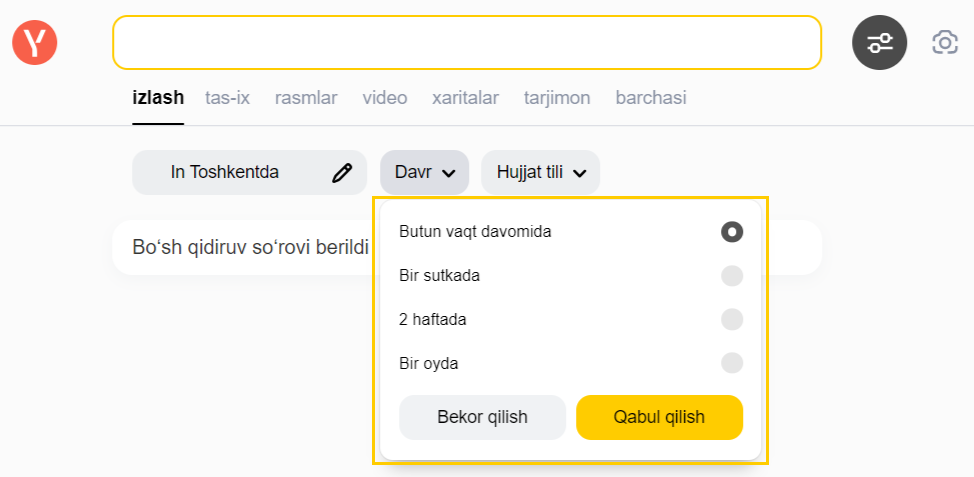
Task: Edit location with pencil icon
Action: tap(342, 173)
